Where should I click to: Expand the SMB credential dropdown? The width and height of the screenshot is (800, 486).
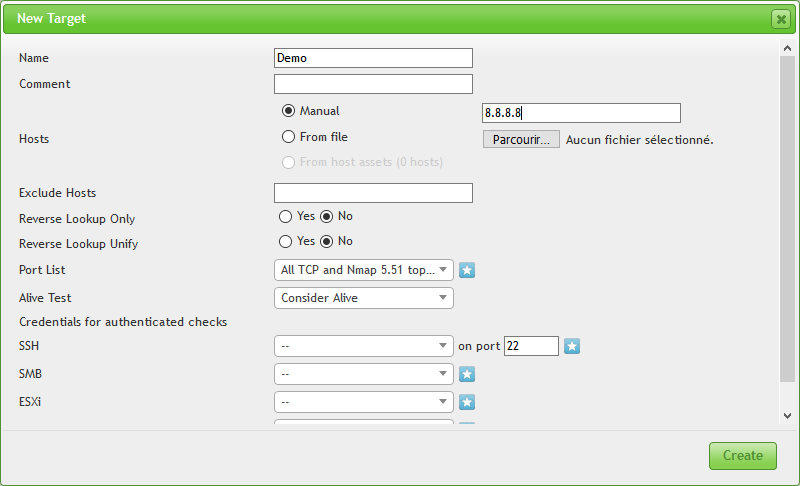point(363,374)
